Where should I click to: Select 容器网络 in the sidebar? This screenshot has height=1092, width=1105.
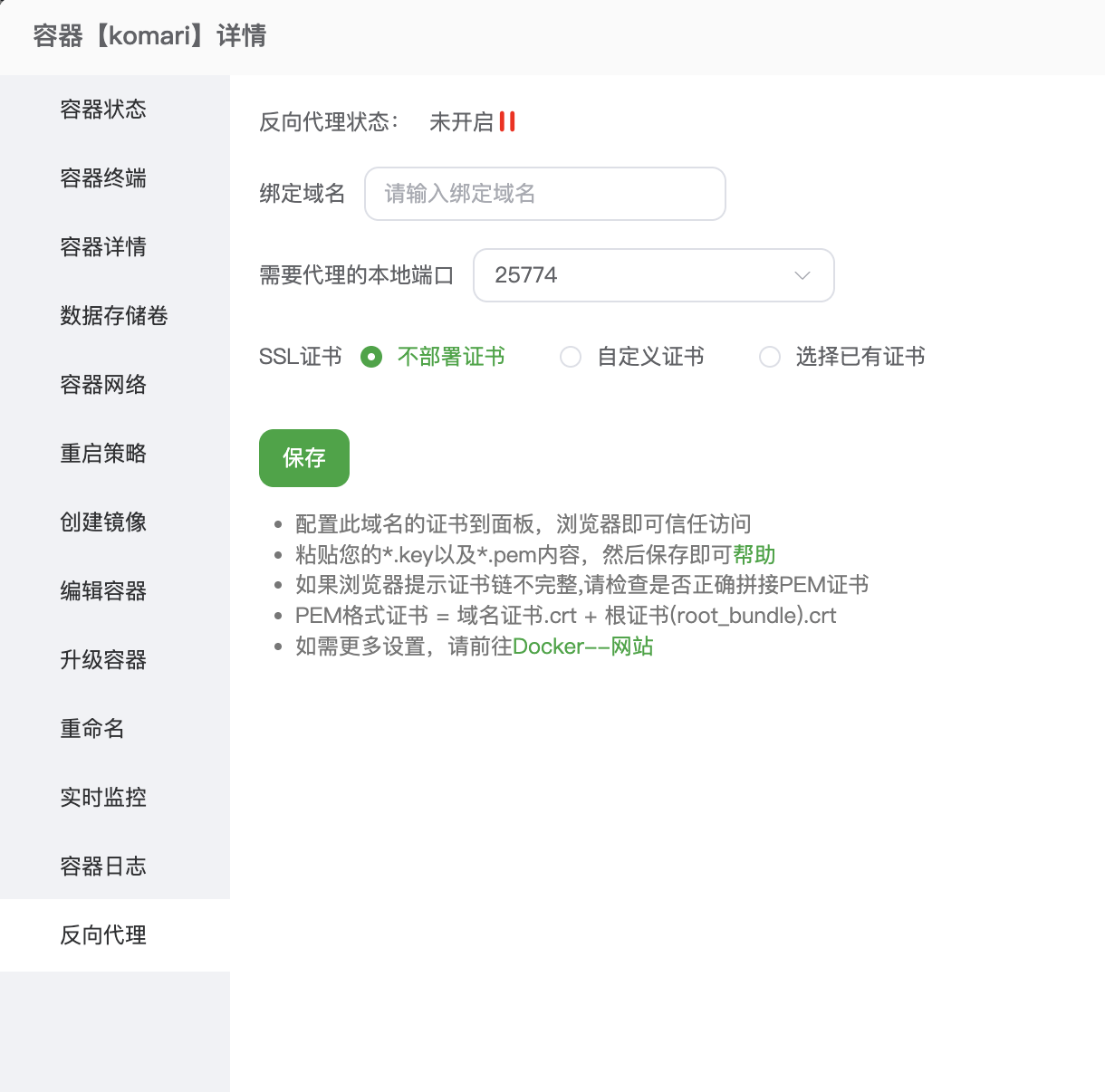tap(103, 385)
